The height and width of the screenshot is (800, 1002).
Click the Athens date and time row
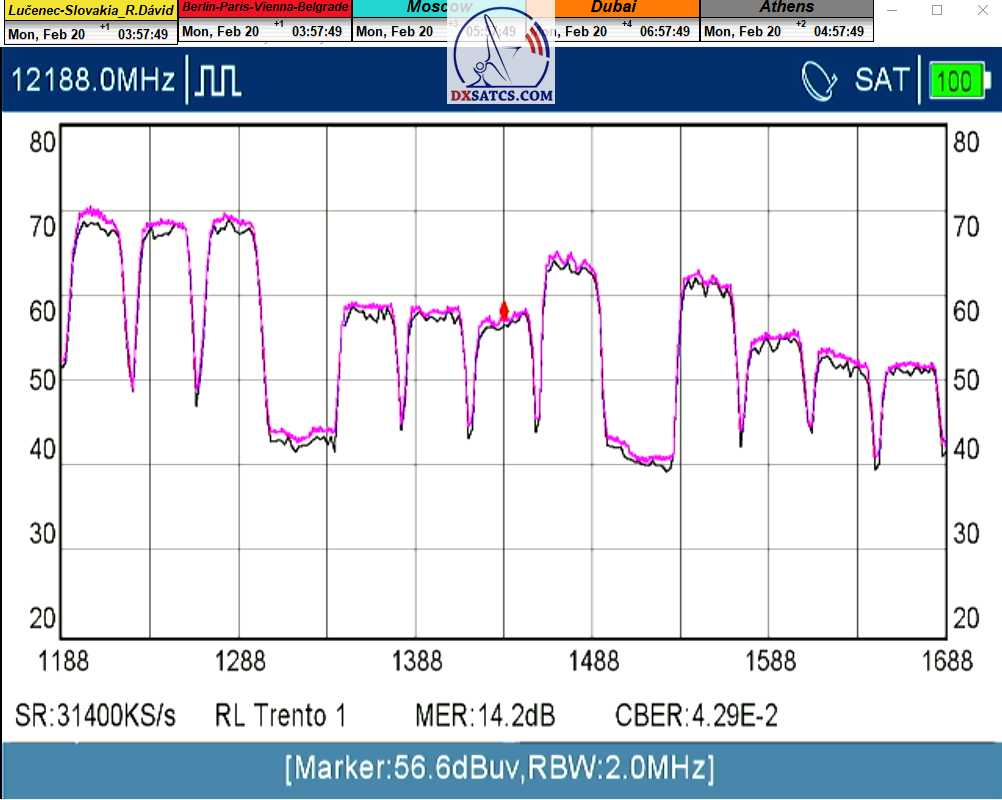click(786, 31)
